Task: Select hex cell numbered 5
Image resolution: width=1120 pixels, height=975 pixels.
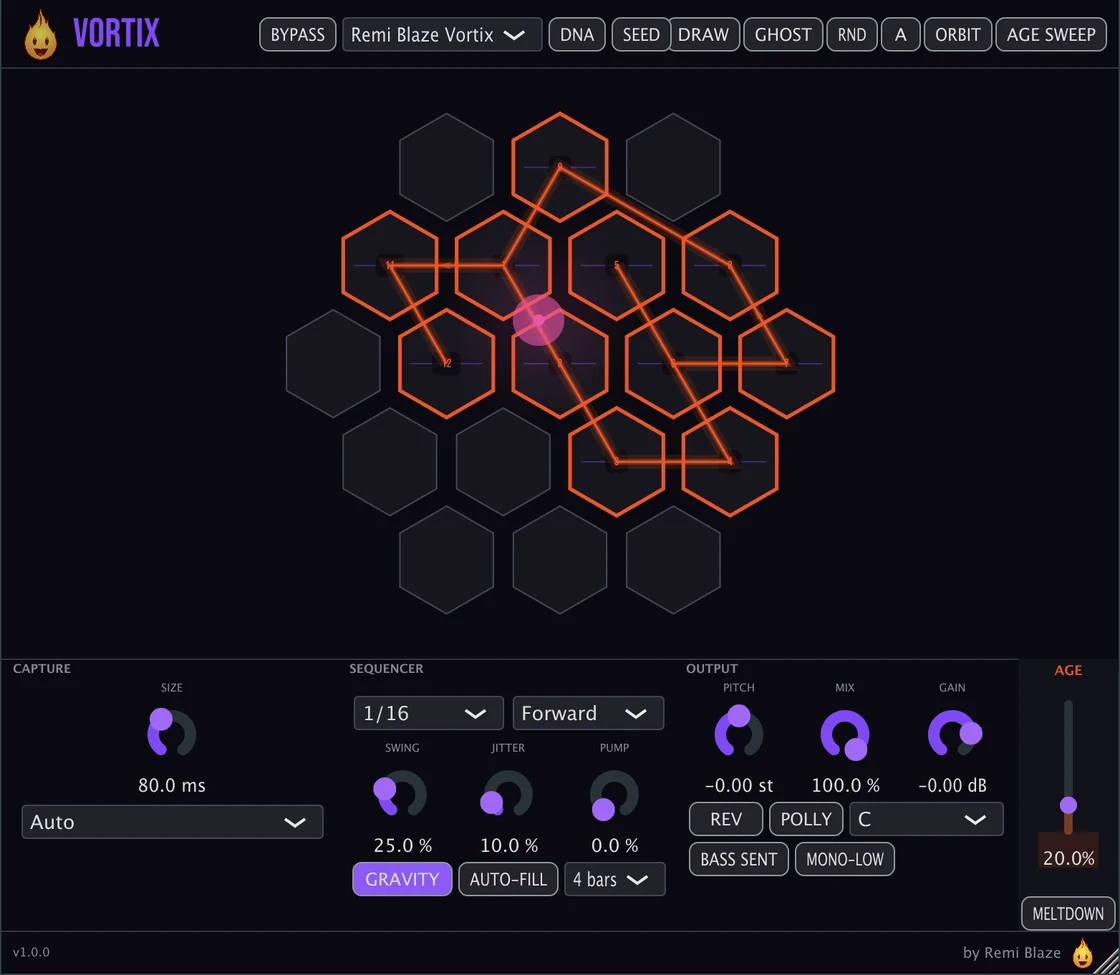Action: click(x=616, y=265)
